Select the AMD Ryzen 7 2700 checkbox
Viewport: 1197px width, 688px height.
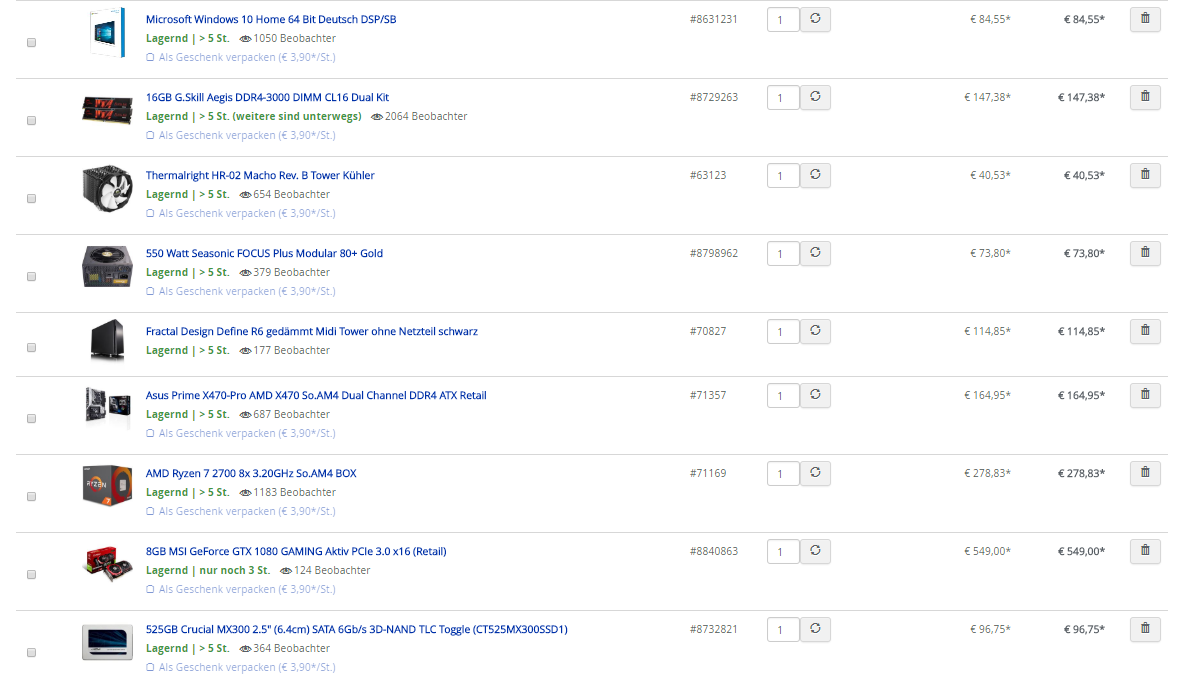tap(31, 496)
